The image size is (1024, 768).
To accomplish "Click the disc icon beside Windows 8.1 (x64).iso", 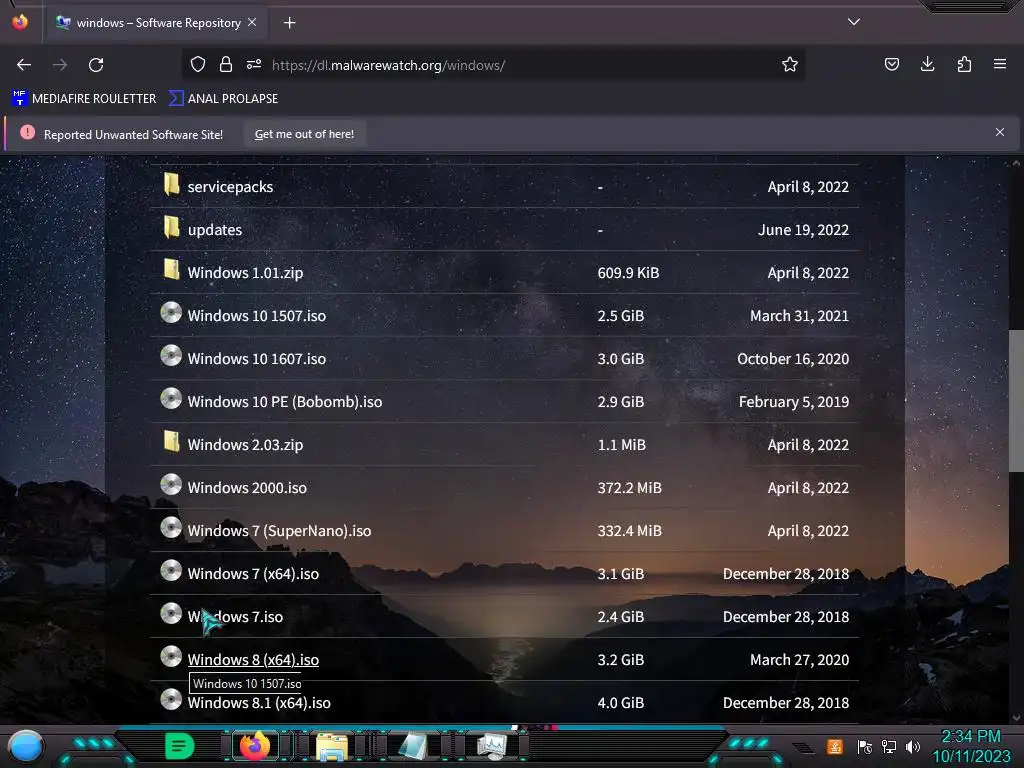I will click(171, 700).
